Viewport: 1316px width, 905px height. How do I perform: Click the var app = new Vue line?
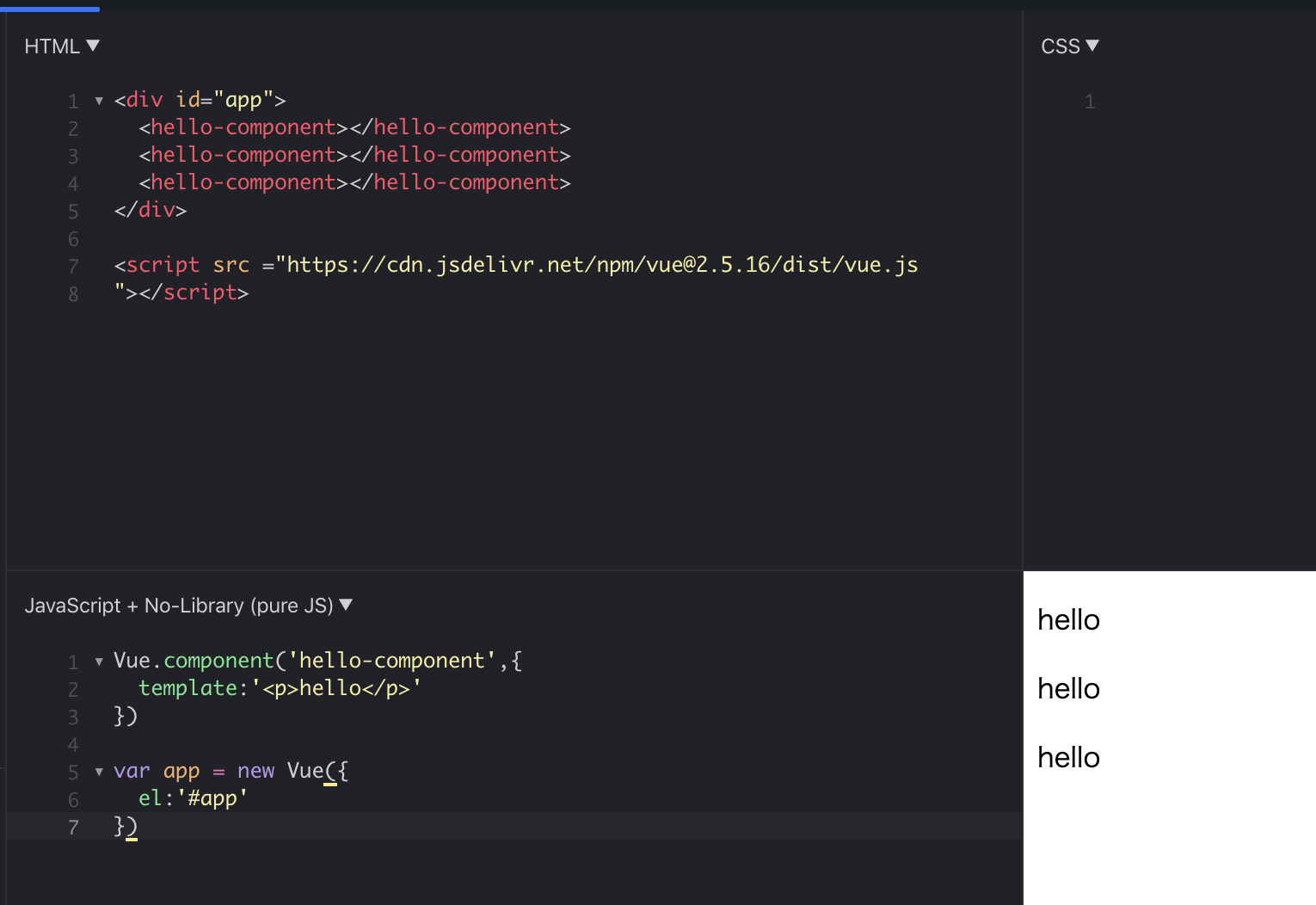[230, 771]
